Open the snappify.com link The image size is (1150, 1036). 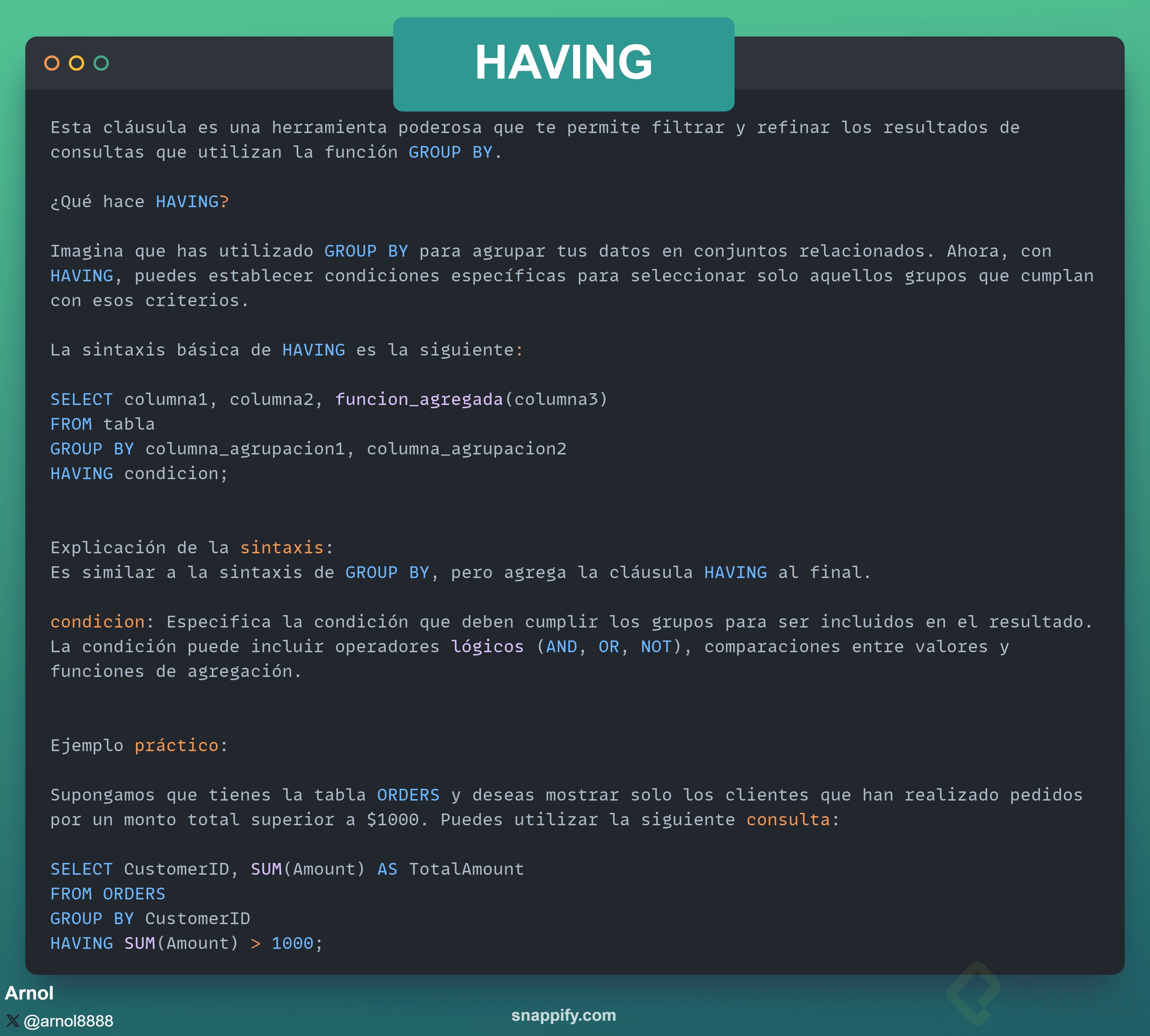click(563, 1015)
